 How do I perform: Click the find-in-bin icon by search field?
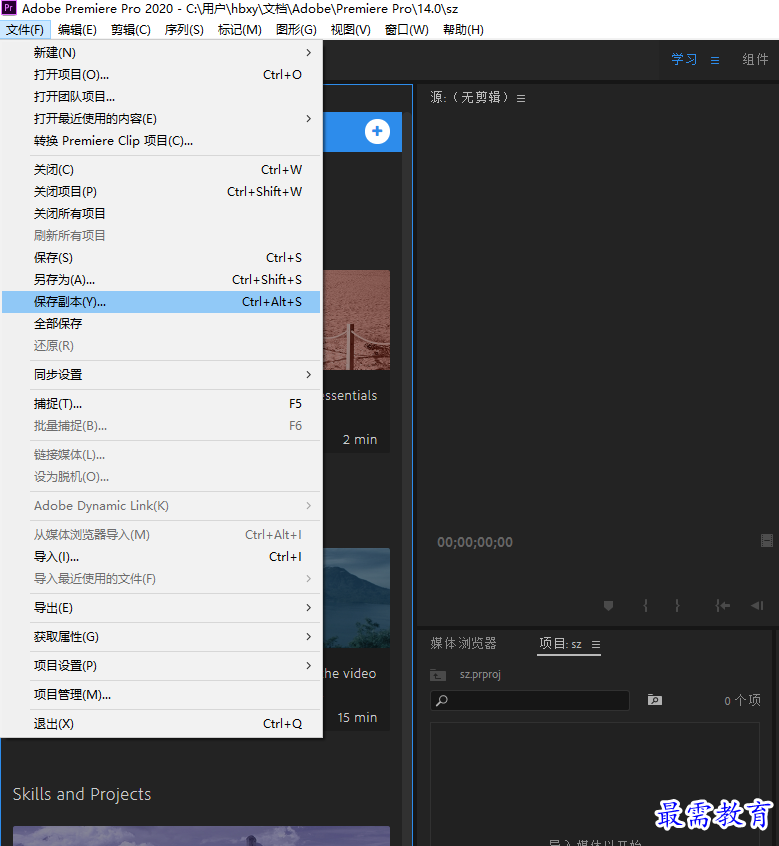coord(654,700)
